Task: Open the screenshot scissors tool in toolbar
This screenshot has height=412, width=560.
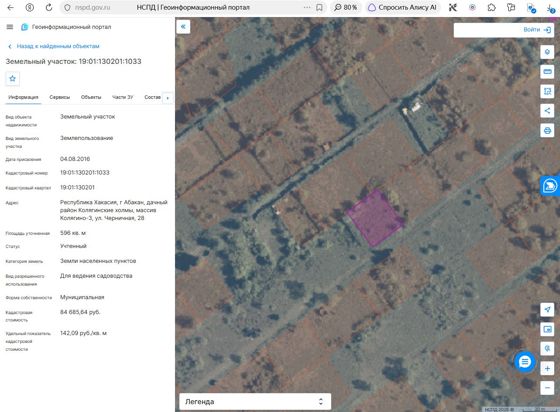Action: (x=453, y=7)
